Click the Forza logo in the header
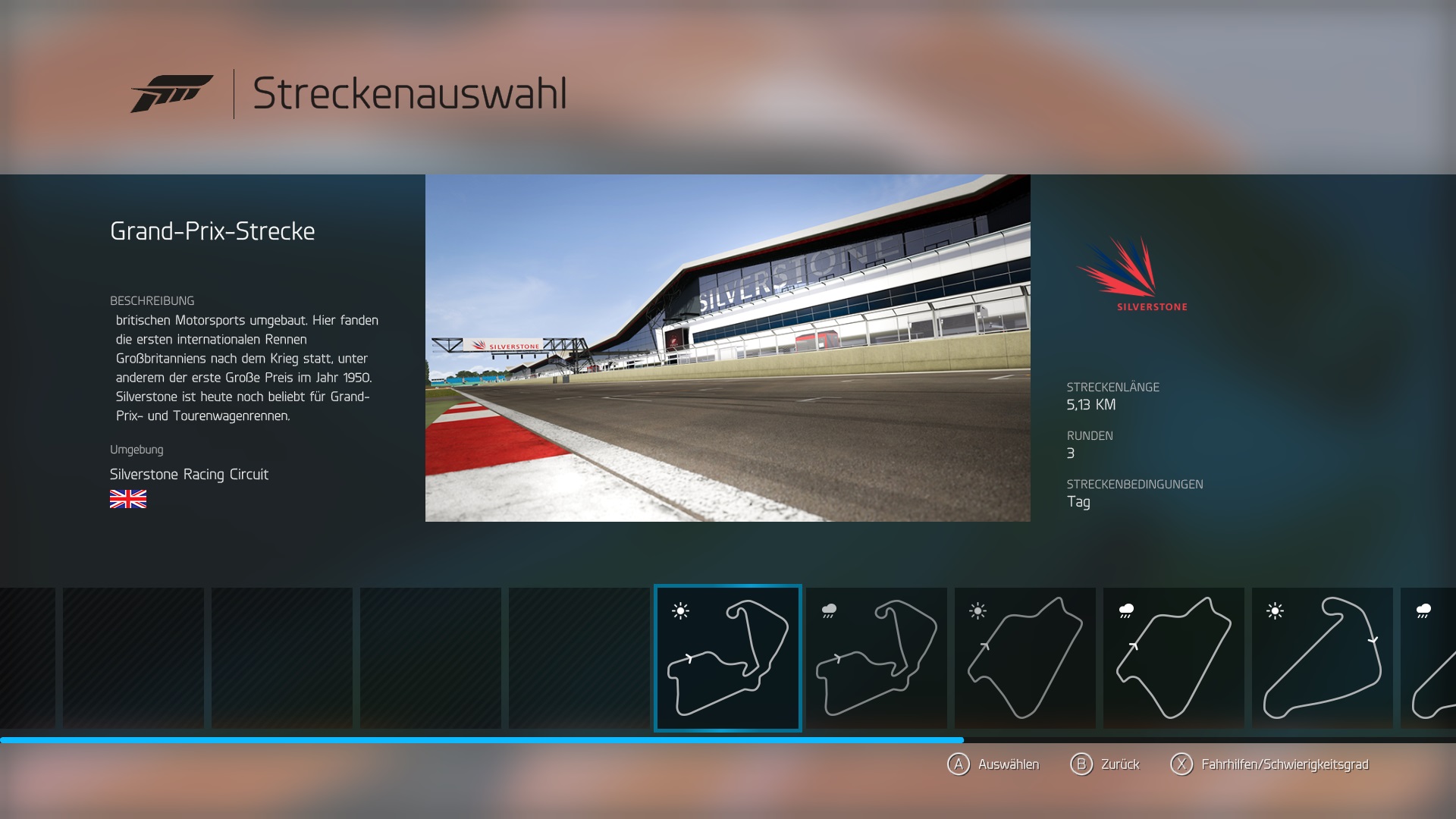Viewport: 1456px width, 819px height. click(171, 93)
